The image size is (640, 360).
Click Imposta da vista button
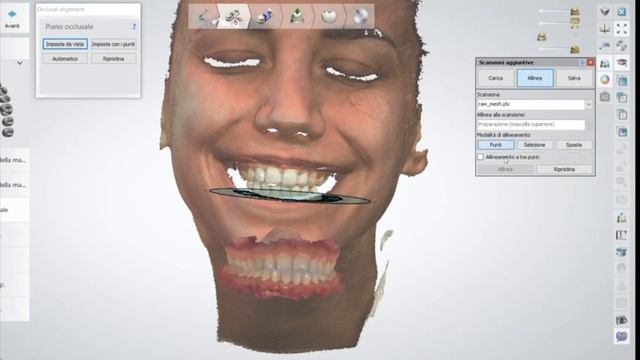tap(65, 44)
